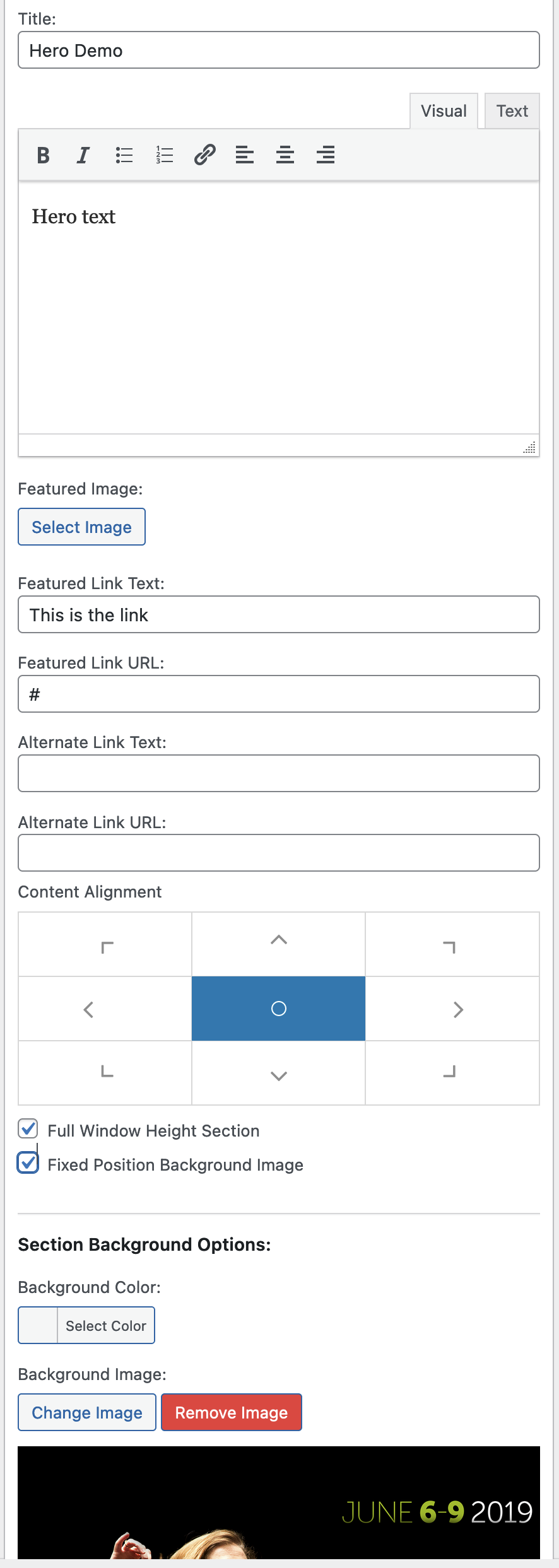
Task: Insert a numbered list
Action: [165, 155]
